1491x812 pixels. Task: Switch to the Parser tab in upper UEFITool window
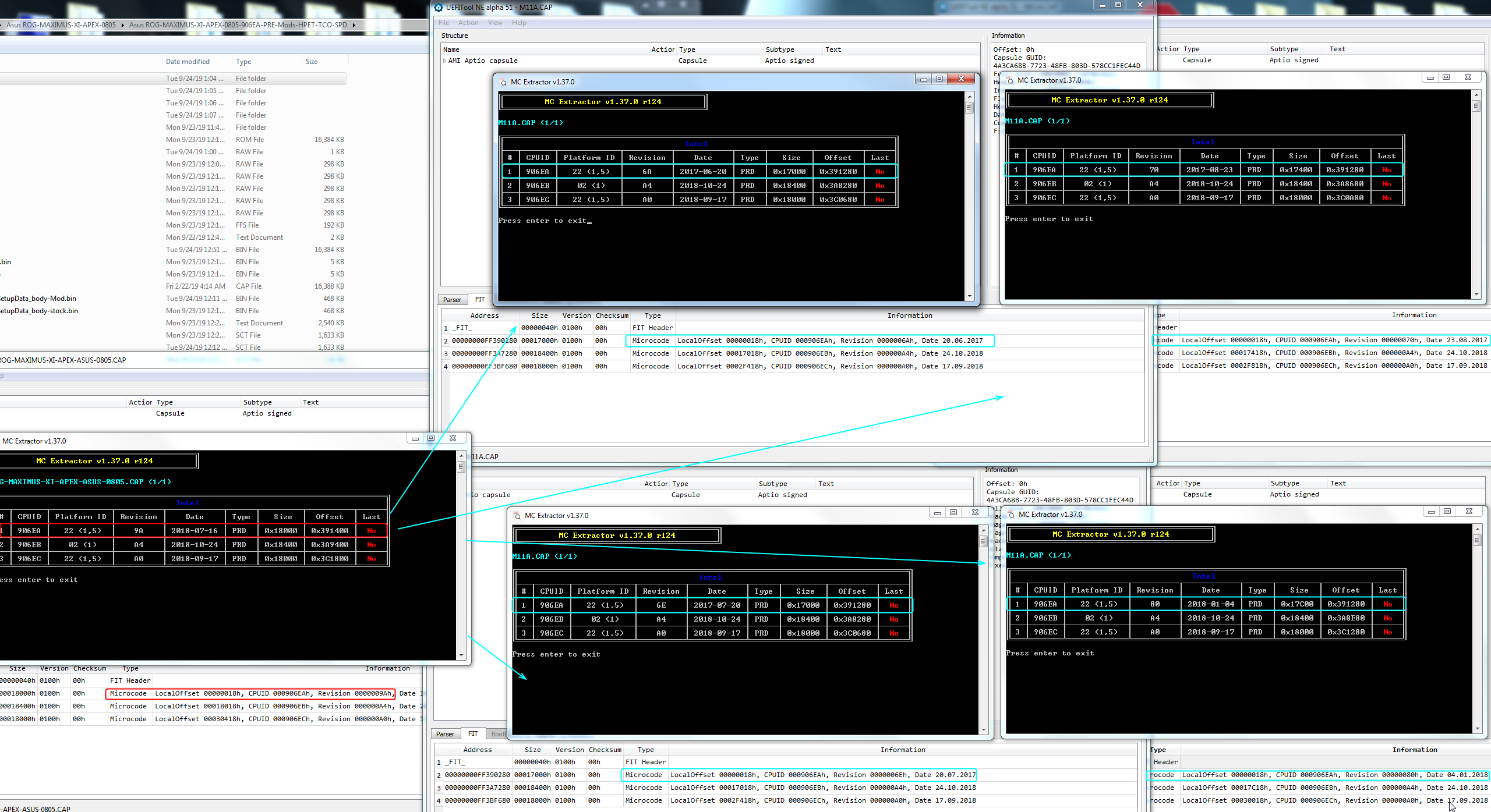(452, 300)
